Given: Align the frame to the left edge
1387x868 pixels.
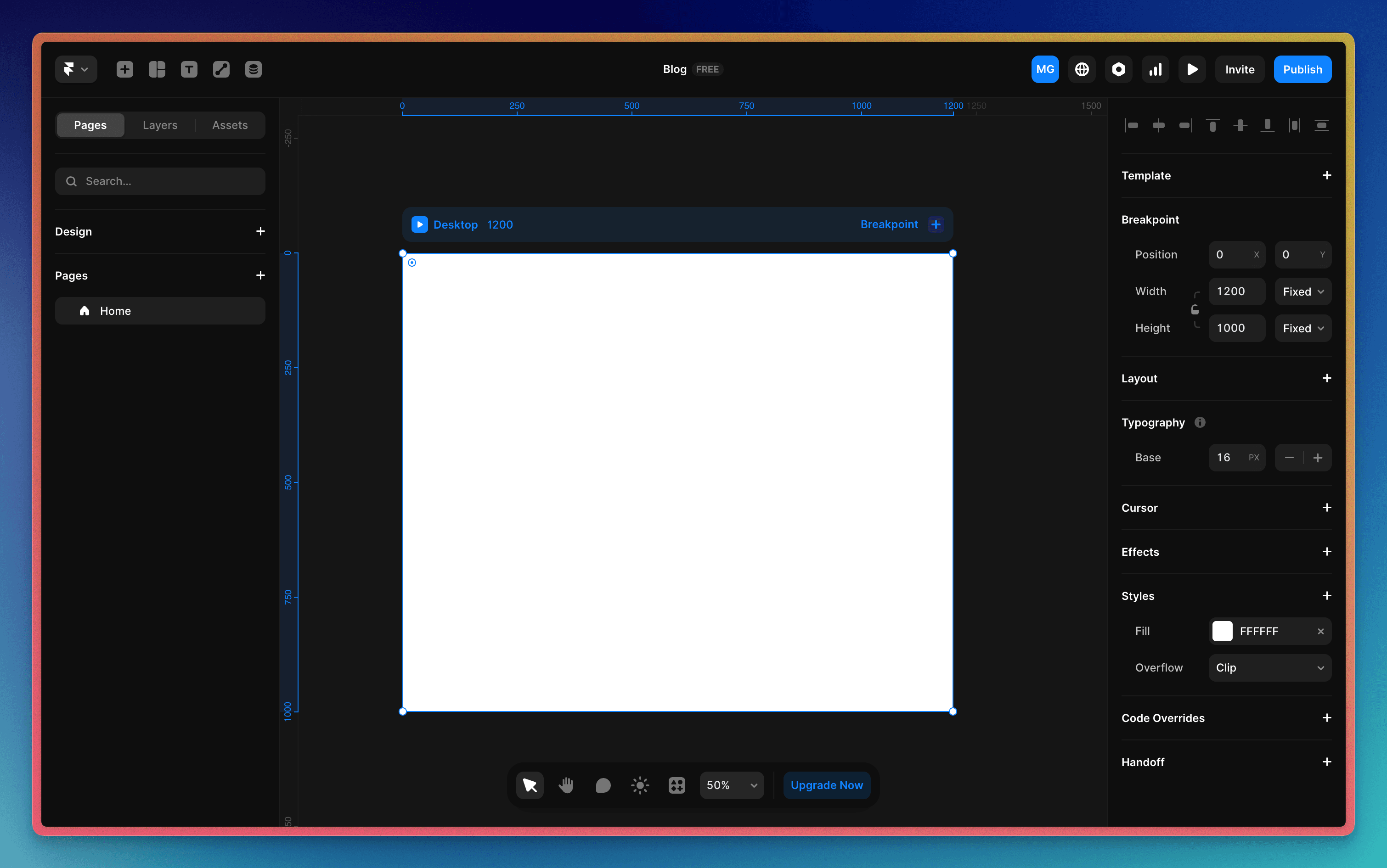Looking at the screenshot, I should pyautogui.click(x=1132, y=125).
